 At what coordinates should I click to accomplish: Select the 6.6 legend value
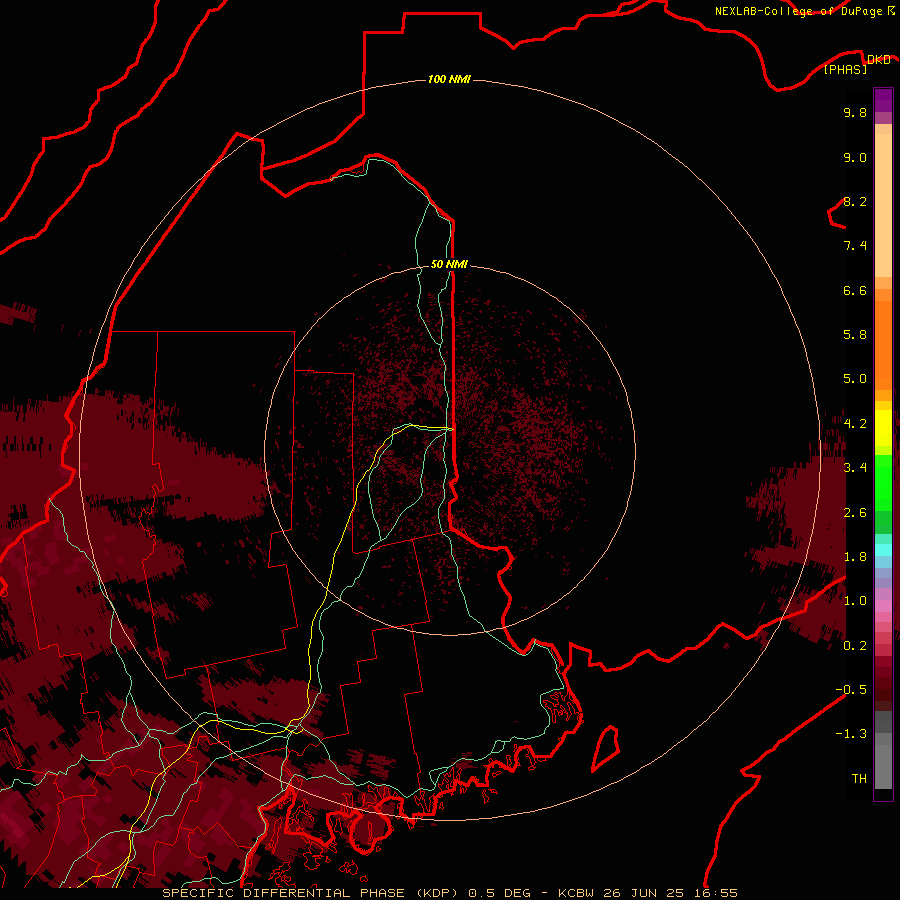[x=855, y=290]
